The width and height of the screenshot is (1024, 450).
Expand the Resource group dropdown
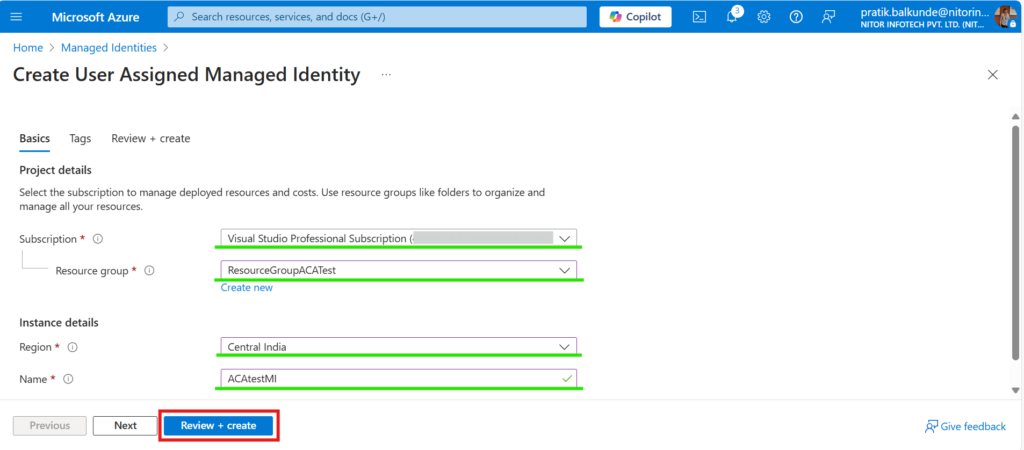pos(399,270)
